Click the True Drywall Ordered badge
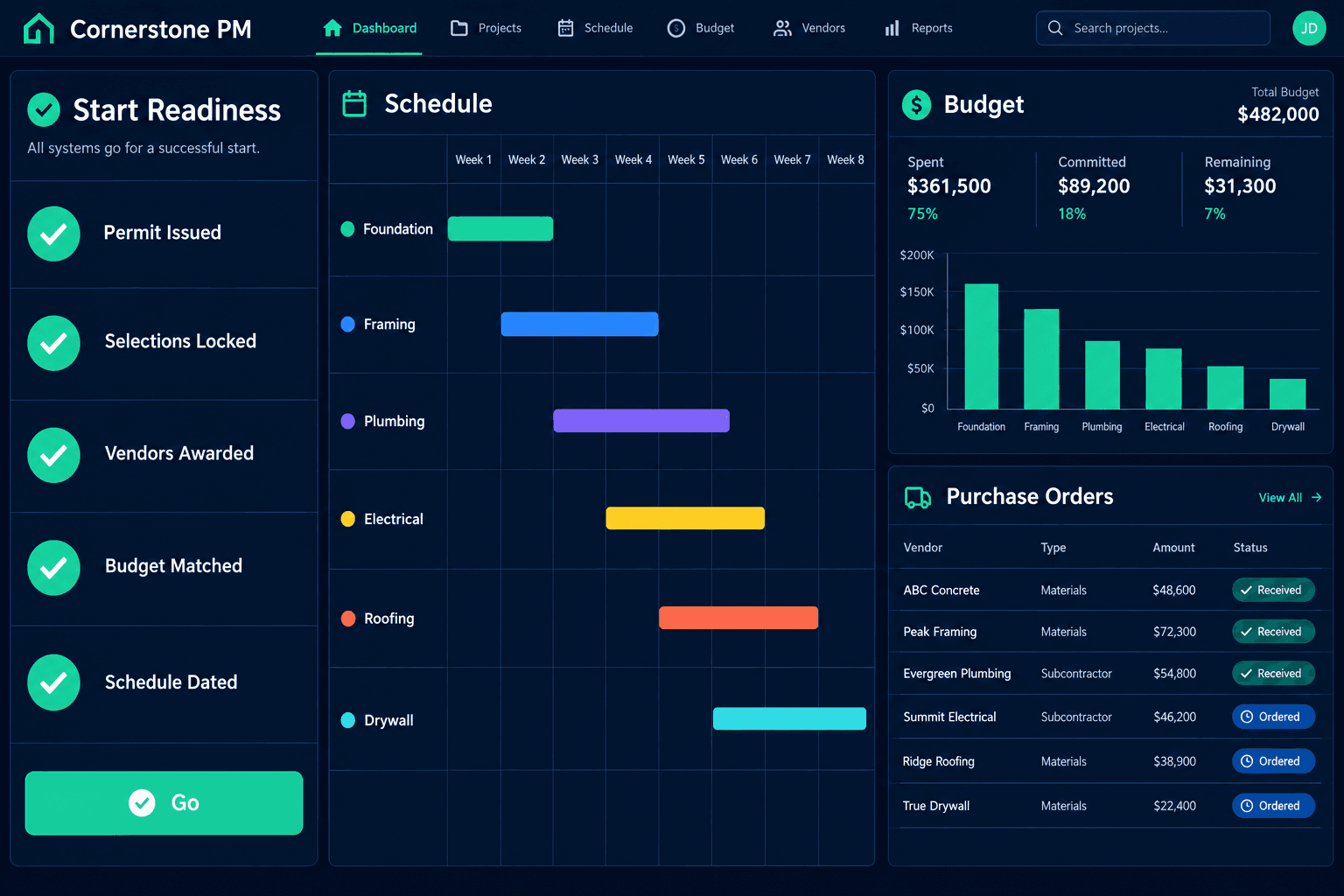The height and width of the screenshot is (896, 1344). (x=1273, y=806)
